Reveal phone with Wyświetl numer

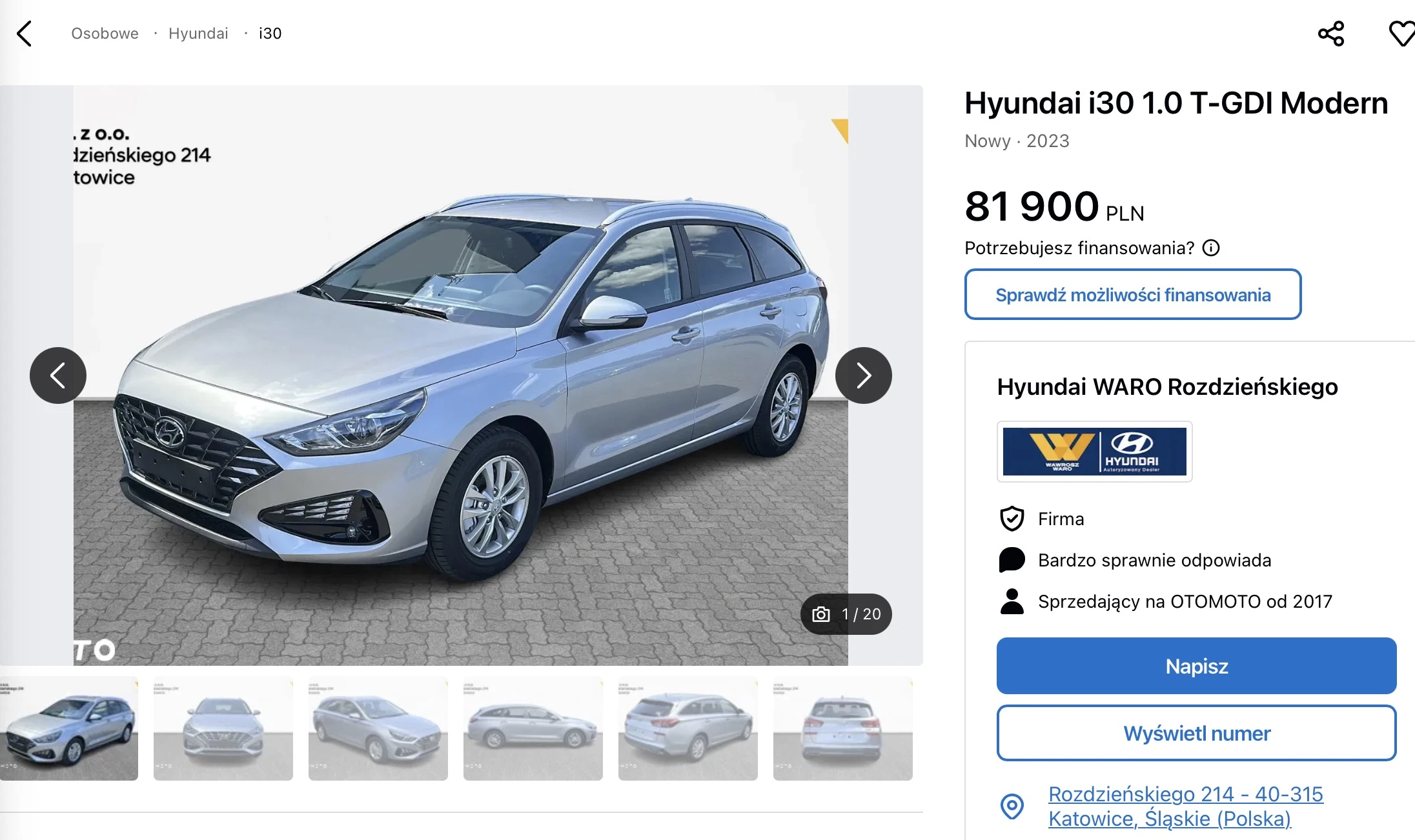point(1197,733)
